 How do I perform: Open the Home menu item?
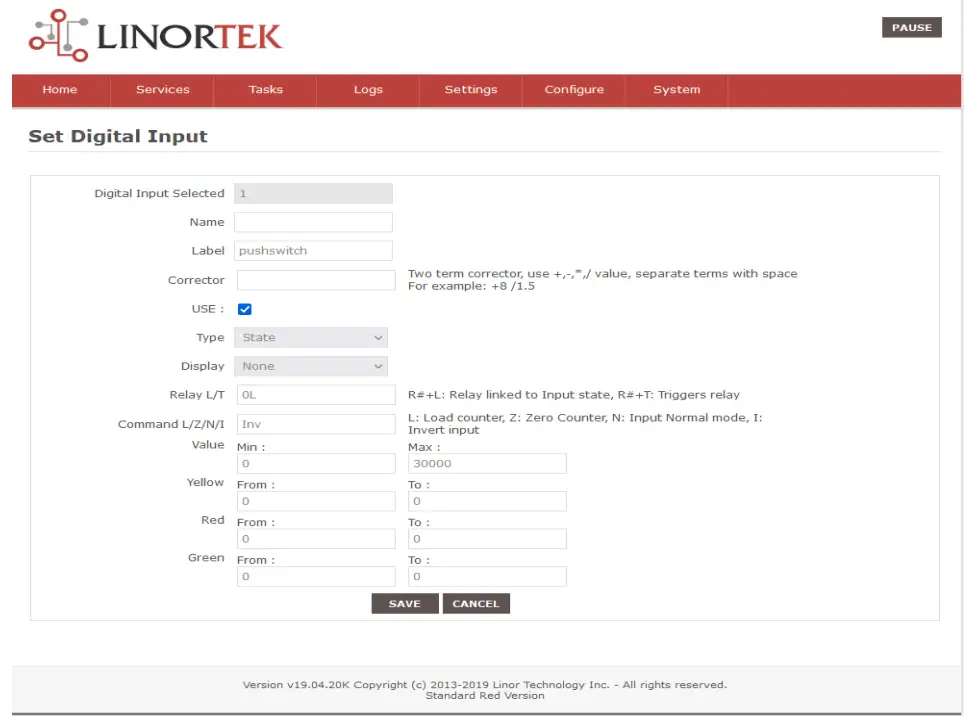coord(59,90)
